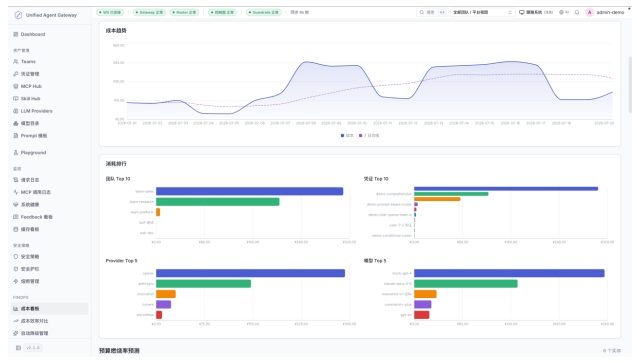Click the blue top bar in 模型 Top 5
637x363 pixels.
pos(509,273)
